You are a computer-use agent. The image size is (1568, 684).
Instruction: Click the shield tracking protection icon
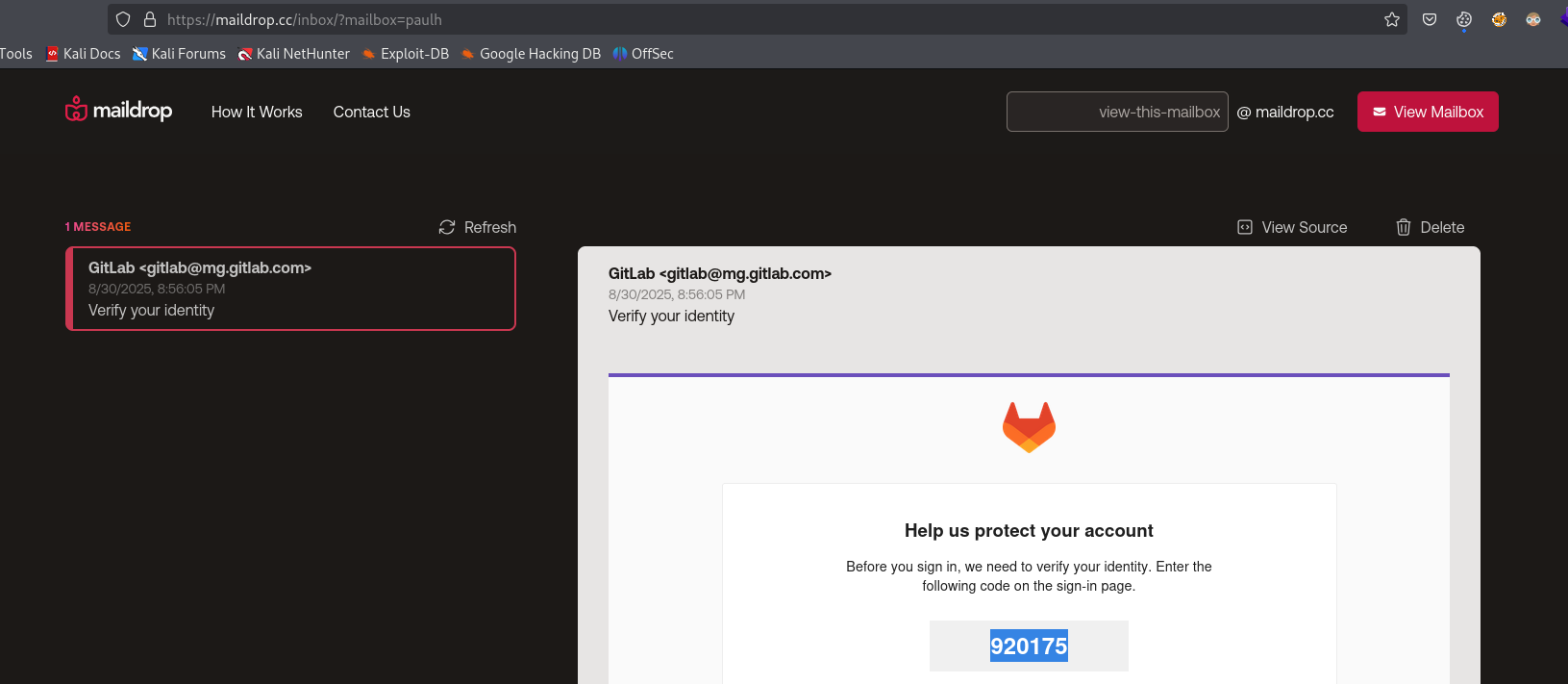(x=123, y=19)
